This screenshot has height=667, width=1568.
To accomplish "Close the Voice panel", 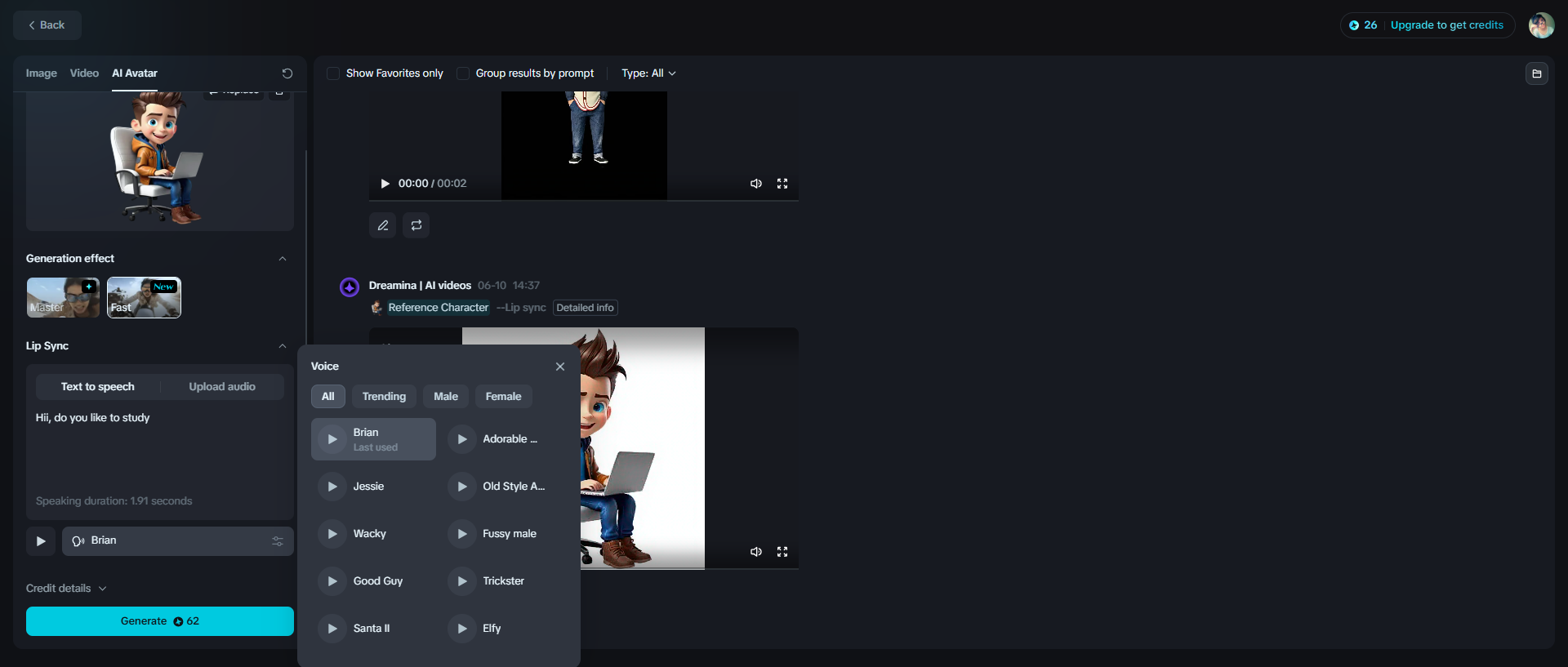I will click(560, 367).
